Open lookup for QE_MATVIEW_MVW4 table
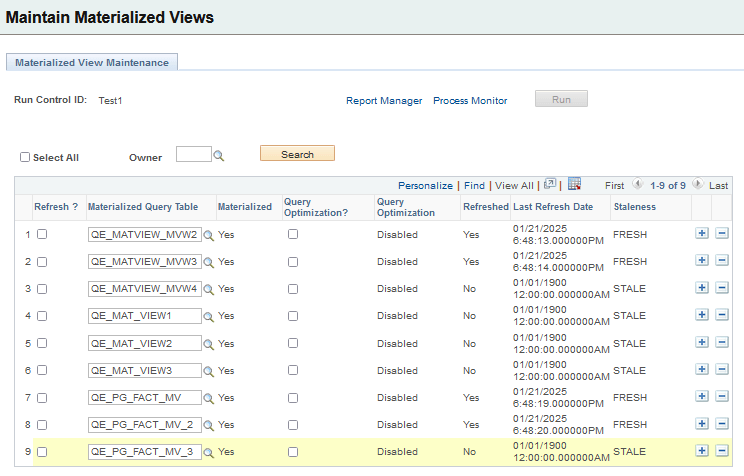744x476 pixels. 208,289
